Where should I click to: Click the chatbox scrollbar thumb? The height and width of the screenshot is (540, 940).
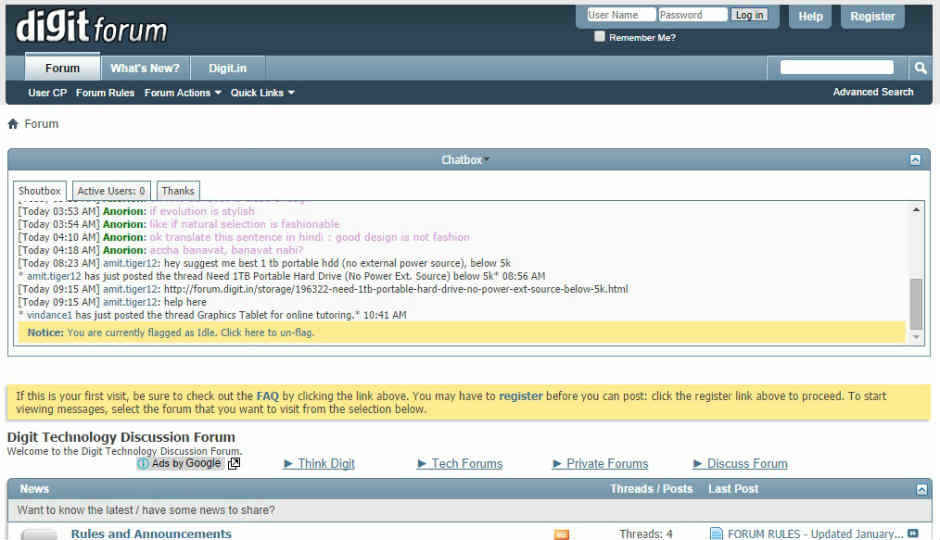(x=916, y=304)
